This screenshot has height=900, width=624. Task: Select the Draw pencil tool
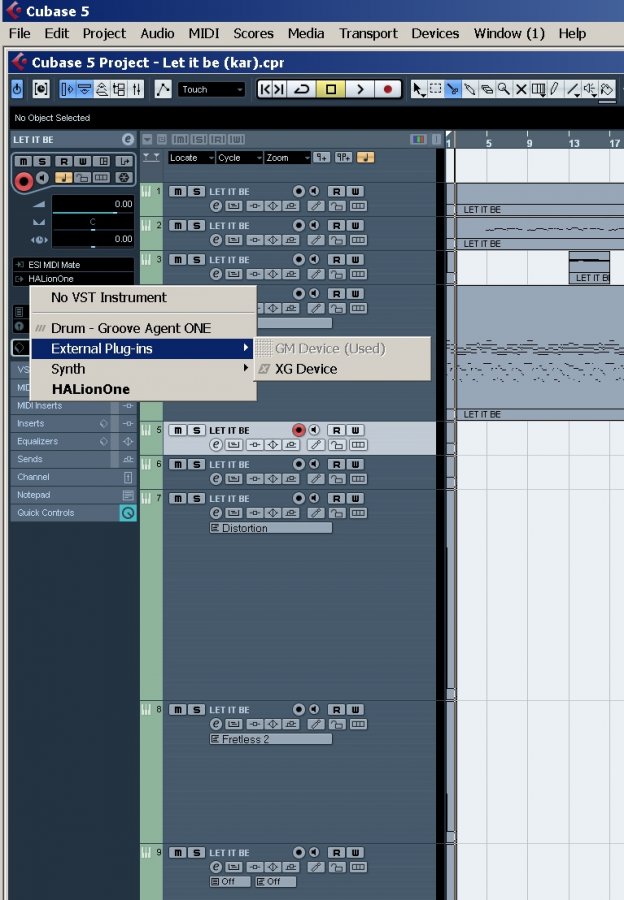pyautogui.click(x=555, y=89)
